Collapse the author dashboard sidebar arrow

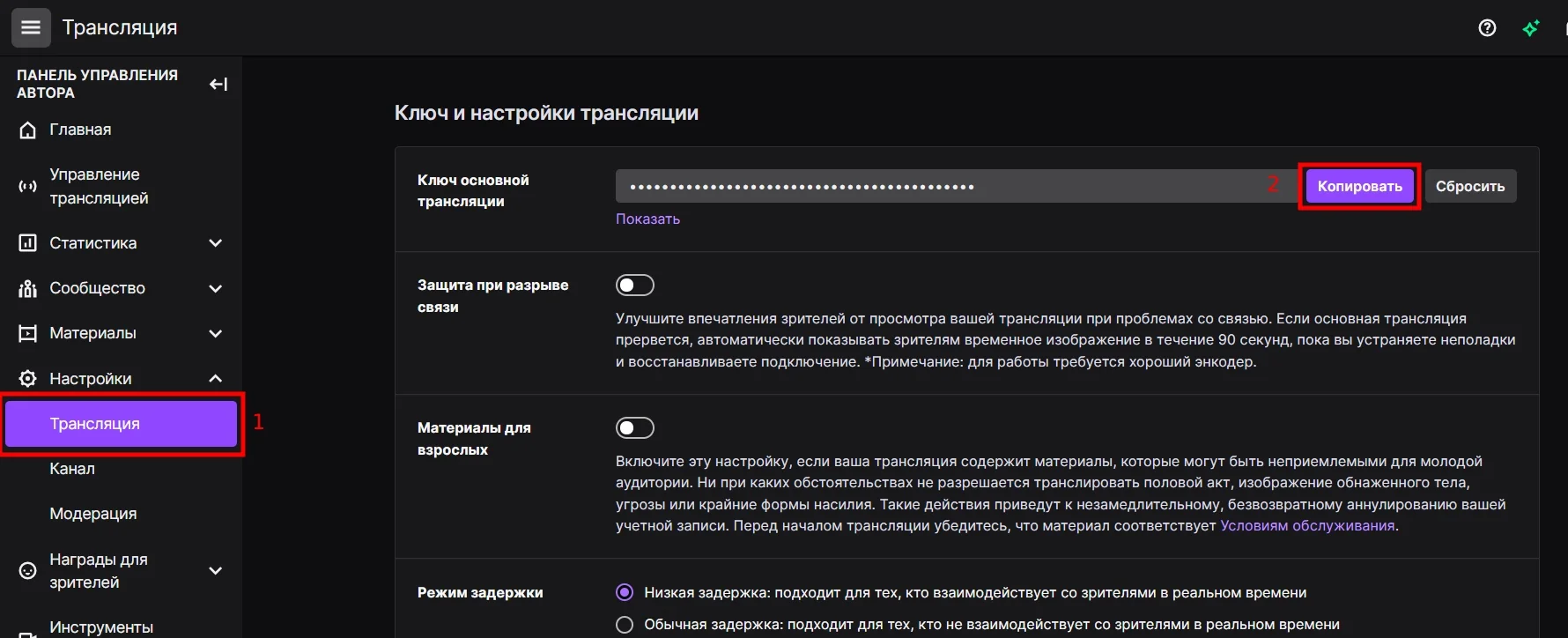tap(218, 85)
